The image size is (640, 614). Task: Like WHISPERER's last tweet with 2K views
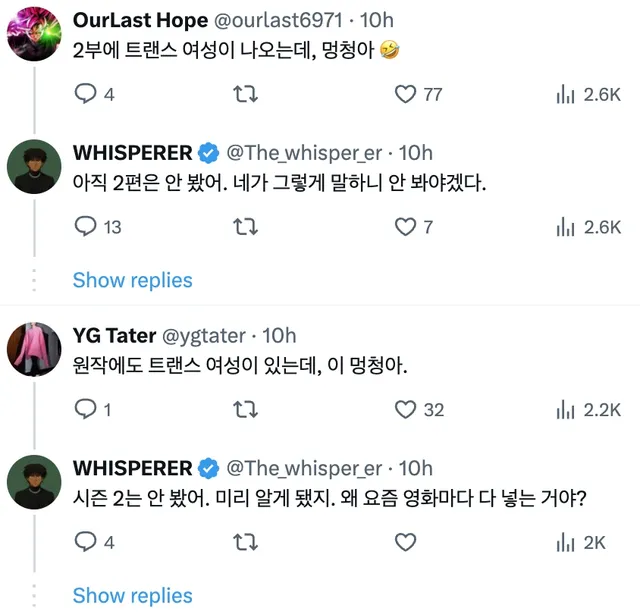point(405,542)
